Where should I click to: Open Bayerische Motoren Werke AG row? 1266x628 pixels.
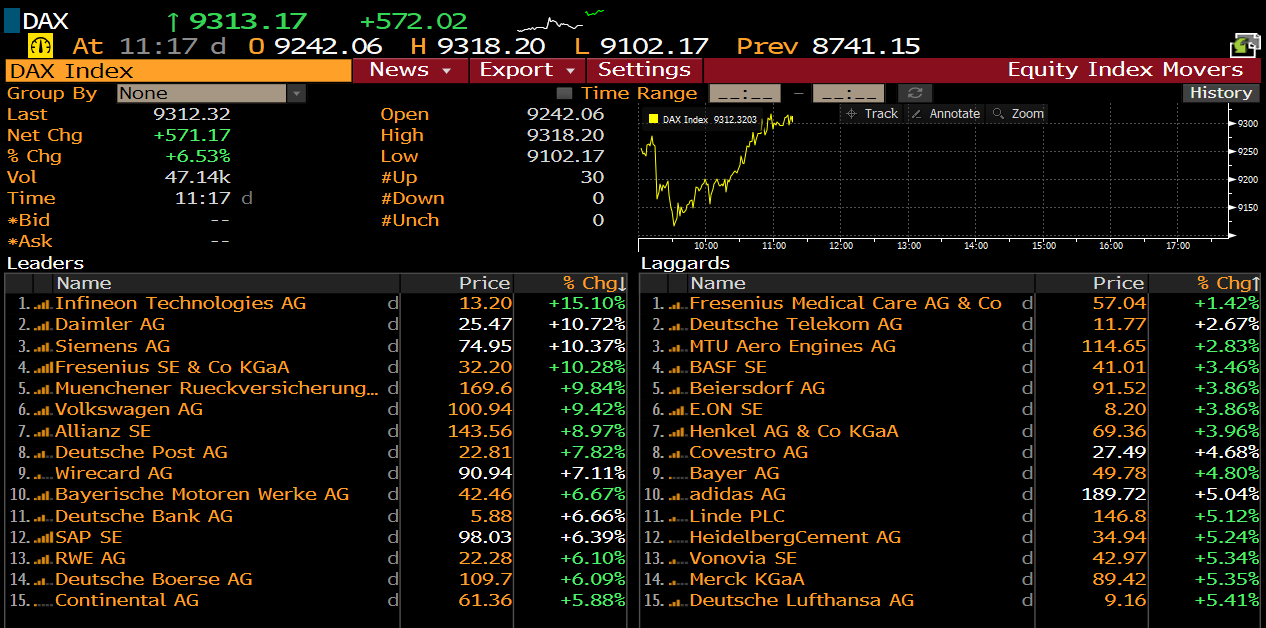tap(316, 495)
